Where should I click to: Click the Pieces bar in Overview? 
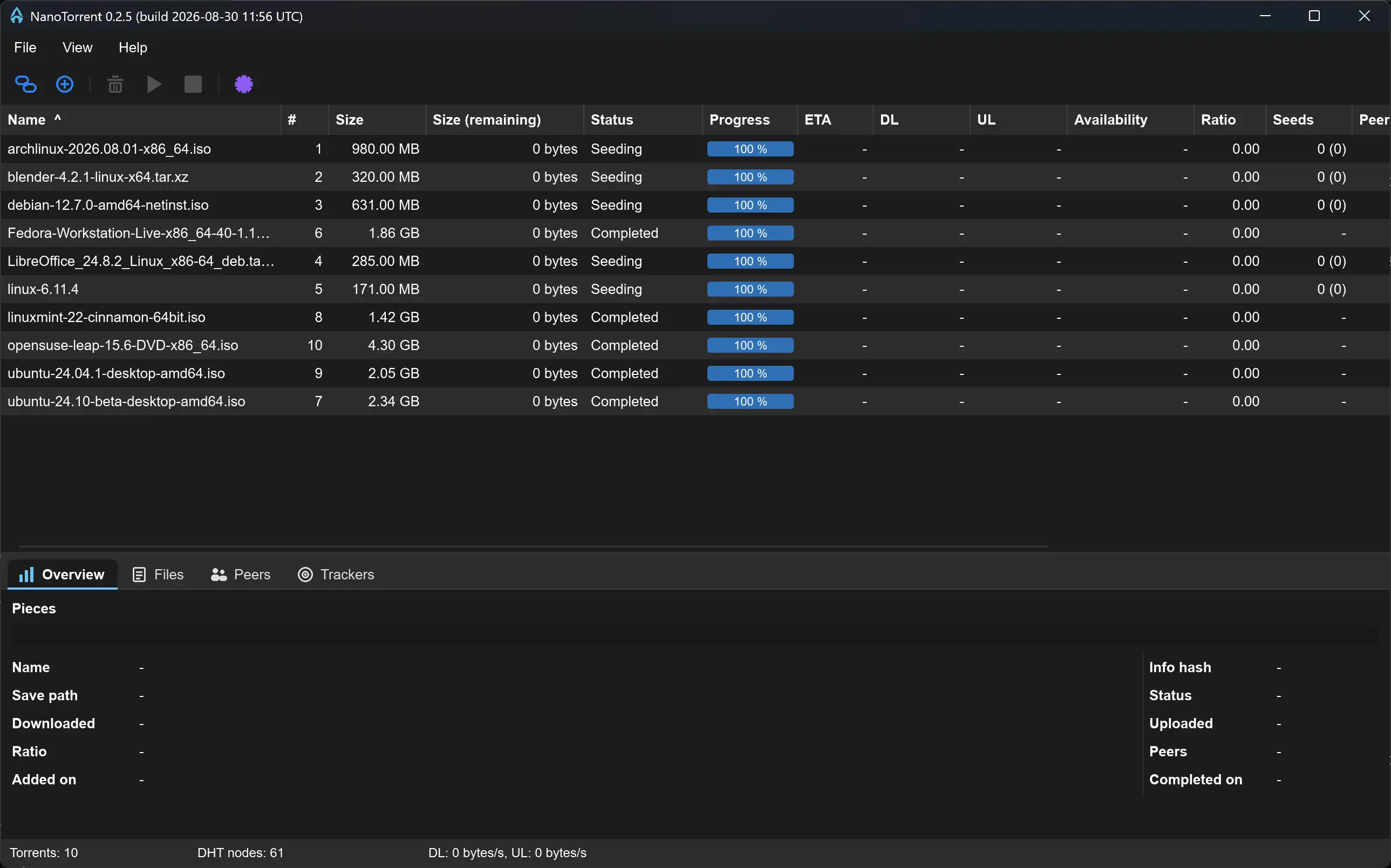694,634
